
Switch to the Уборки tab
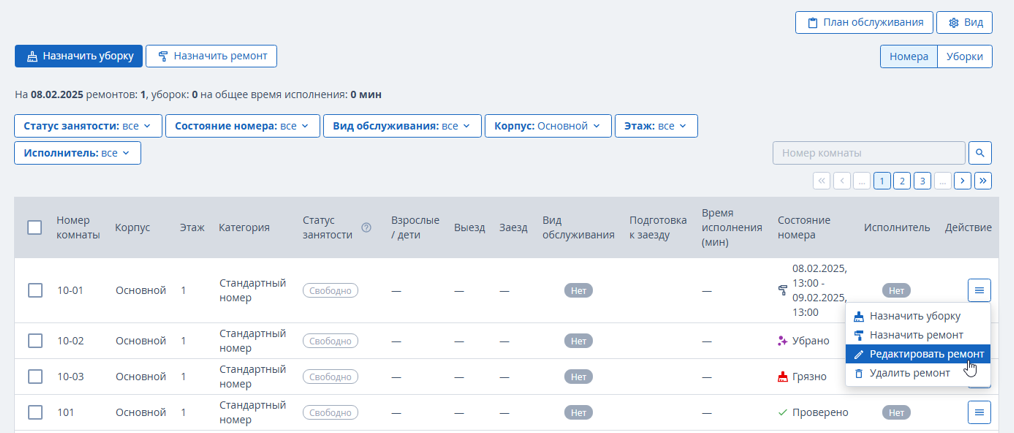coord(965,56)
